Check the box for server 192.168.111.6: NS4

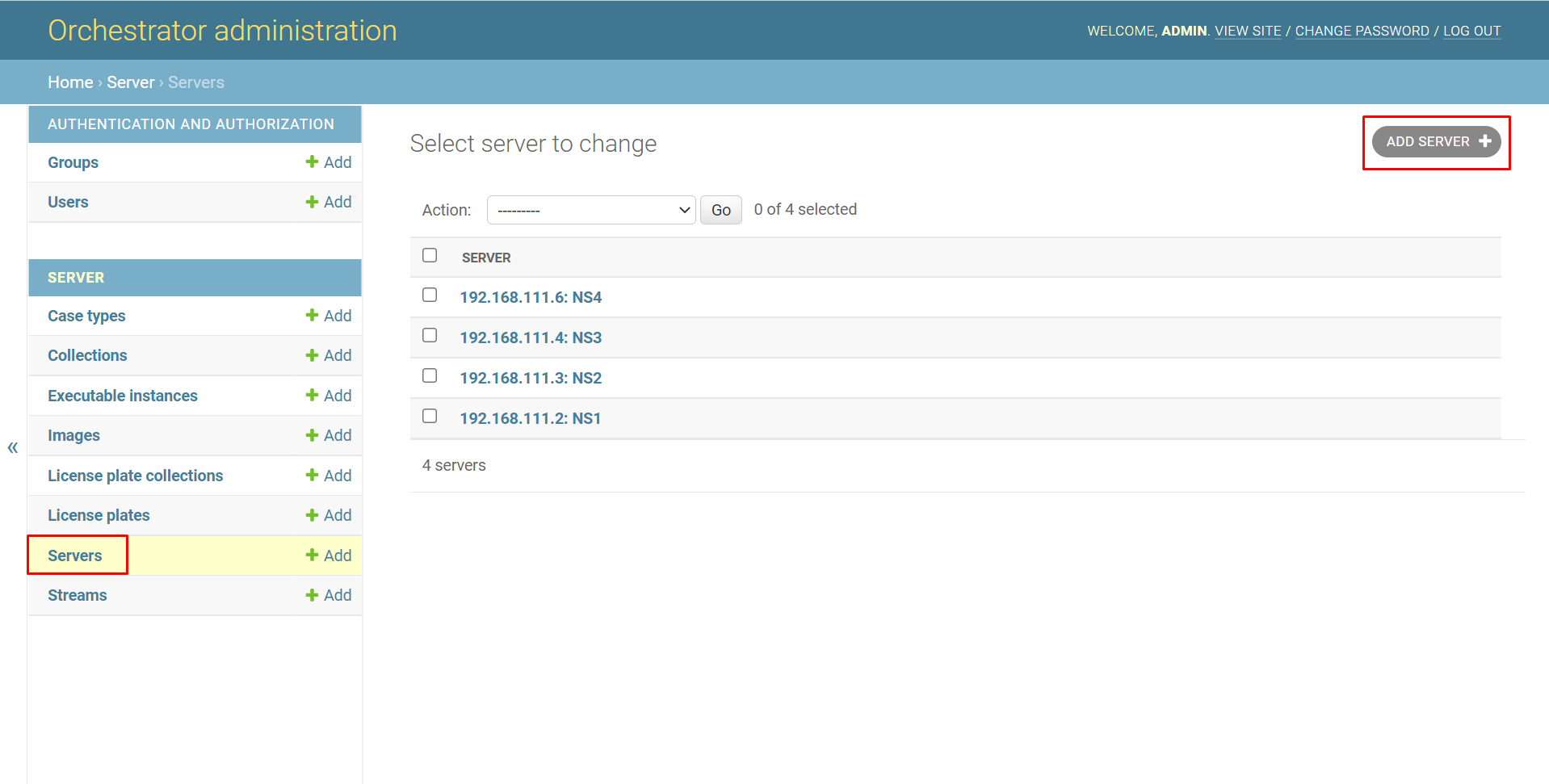430,296
